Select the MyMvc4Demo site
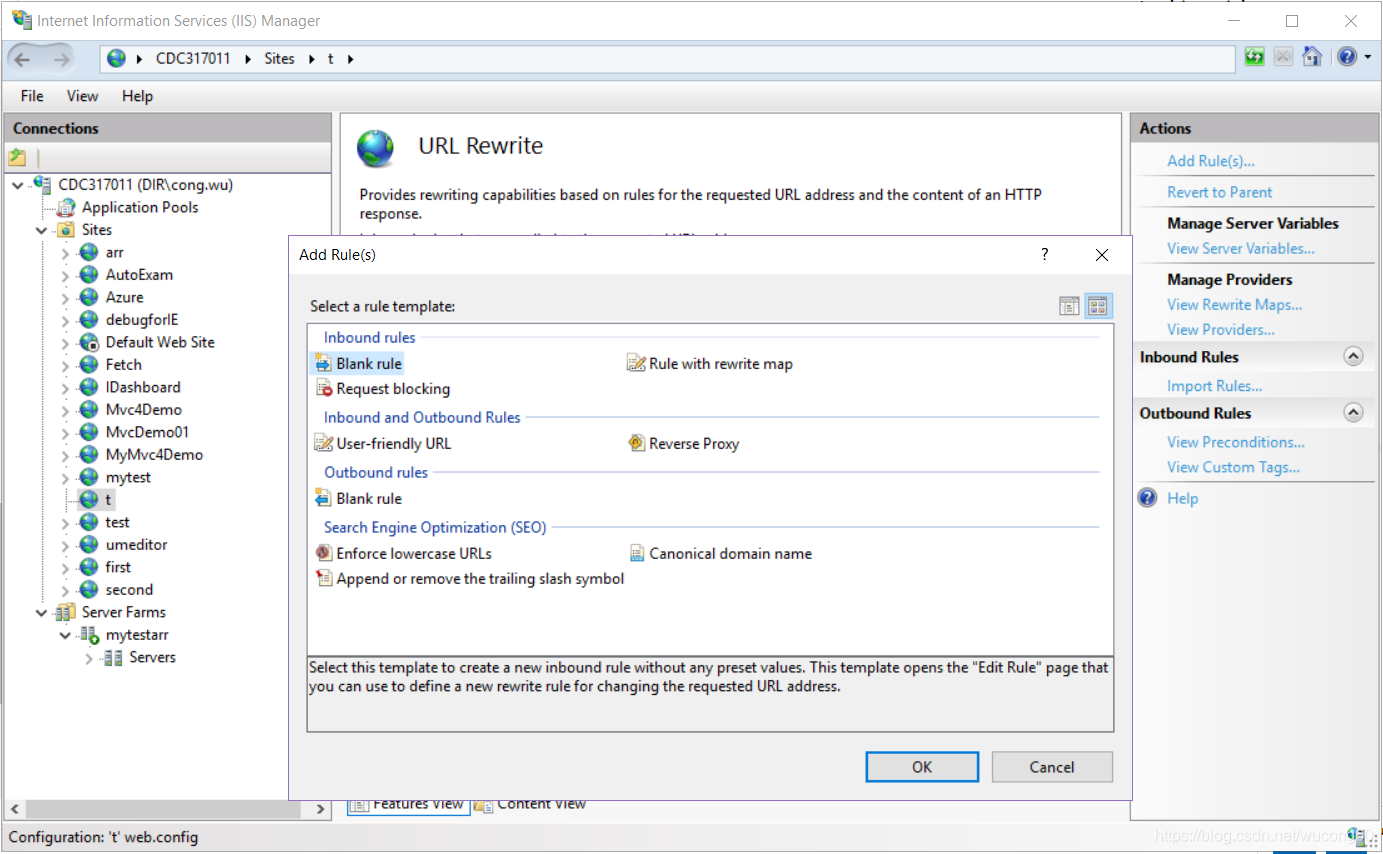1383x854 pixels. point(154,455)
